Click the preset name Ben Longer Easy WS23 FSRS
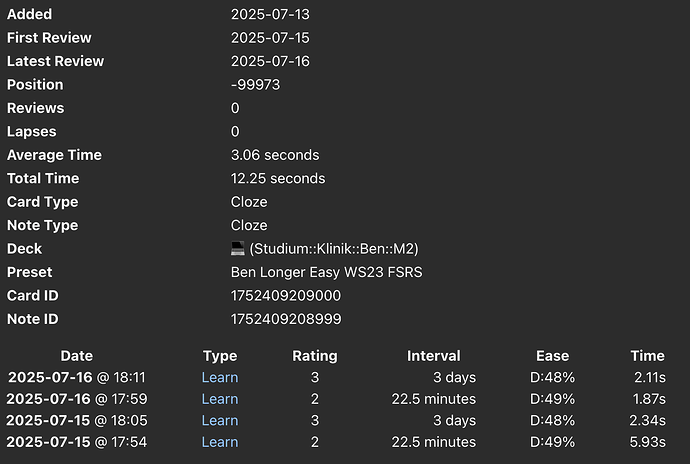The height and width of the screenshot is (464, 690). (x=327, y=272)
